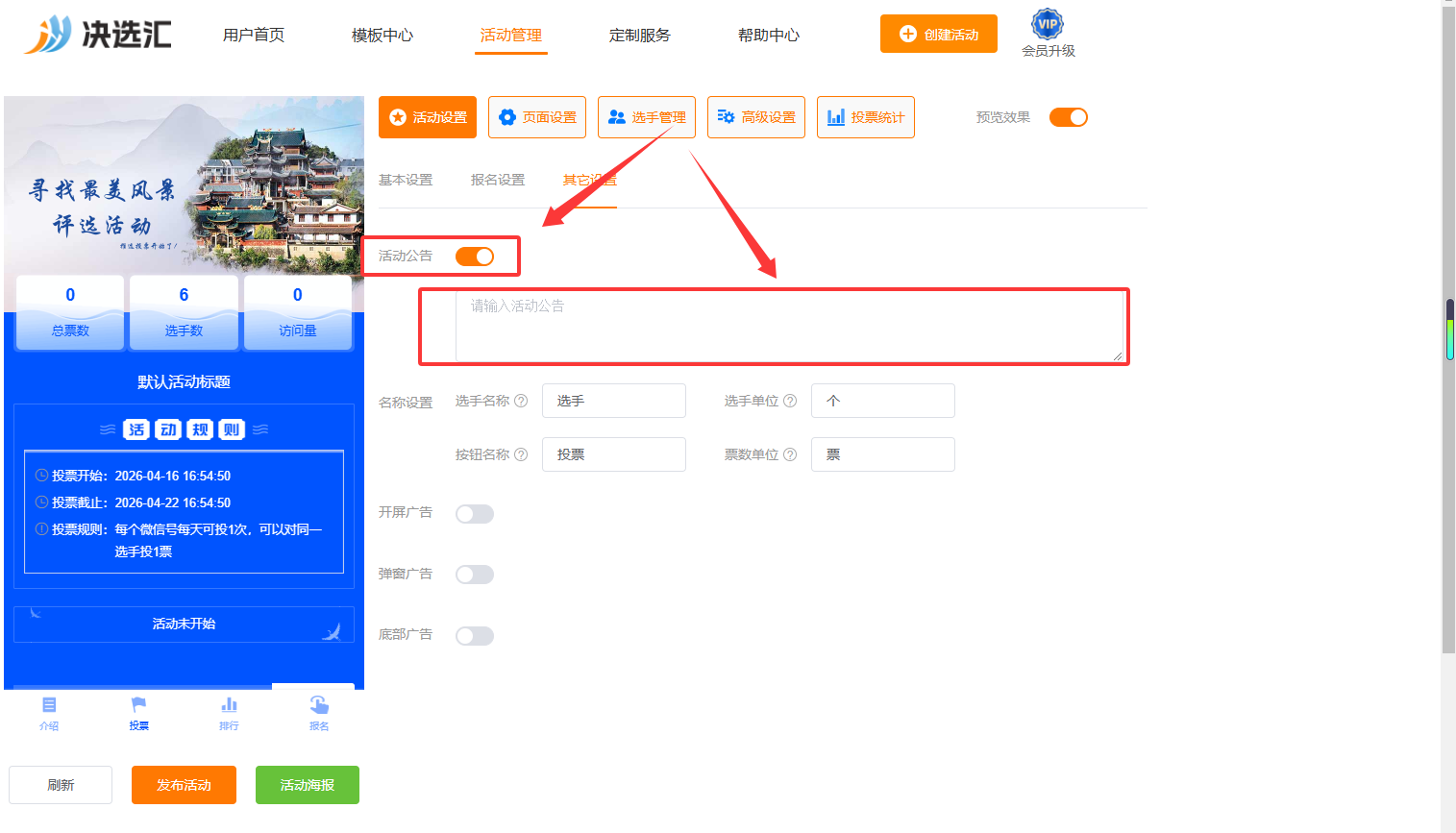
Task: Open the 排行 ranking icon in preview
Action: point(229,705)
